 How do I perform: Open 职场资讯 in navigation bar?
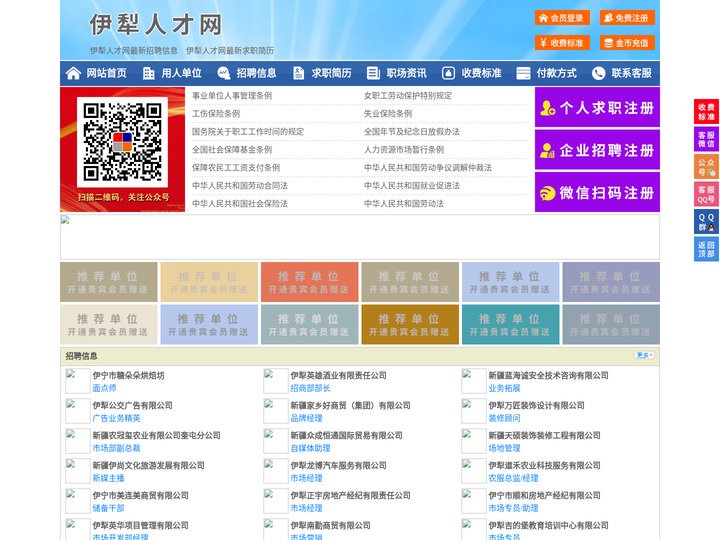(x=406, y=73)
